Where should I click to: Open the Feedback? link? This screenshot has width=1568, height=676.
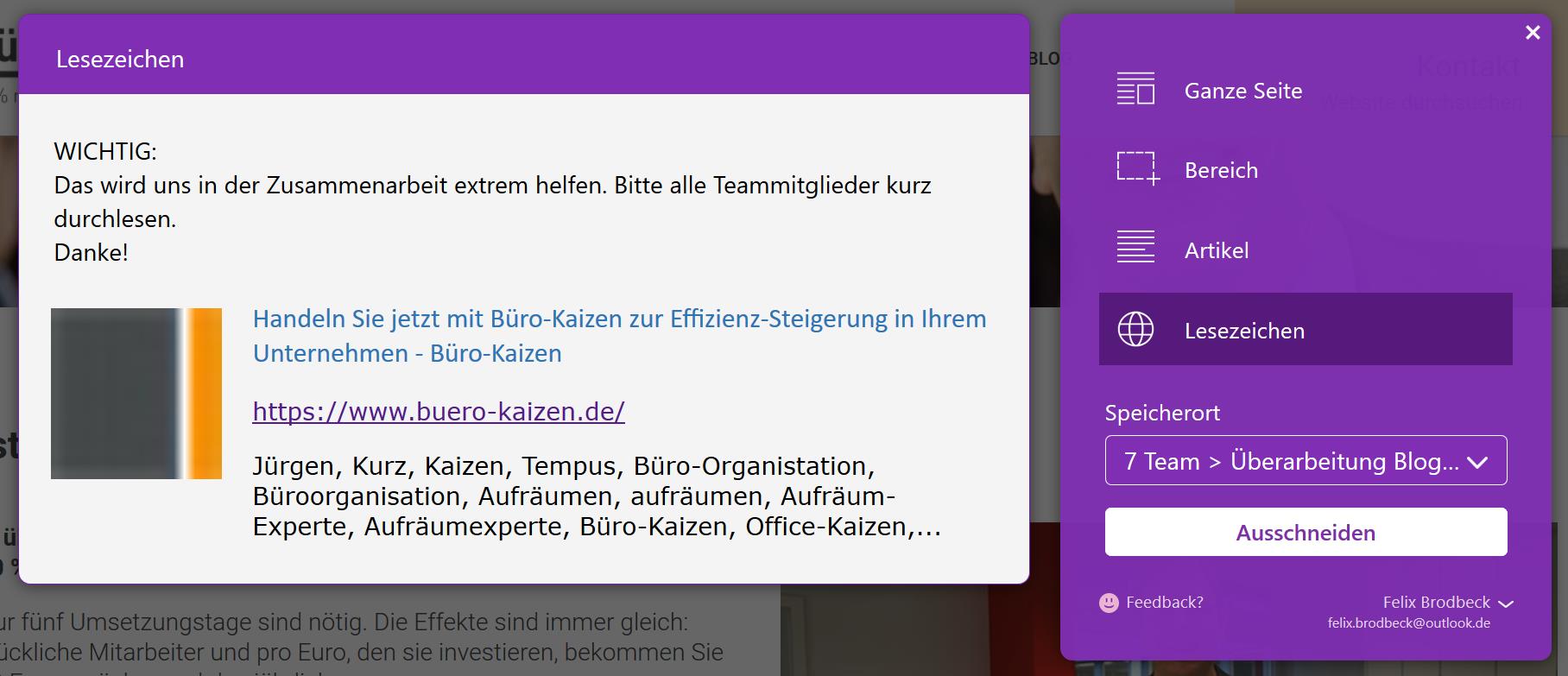pyautogui.click(x=1164, y=603)
